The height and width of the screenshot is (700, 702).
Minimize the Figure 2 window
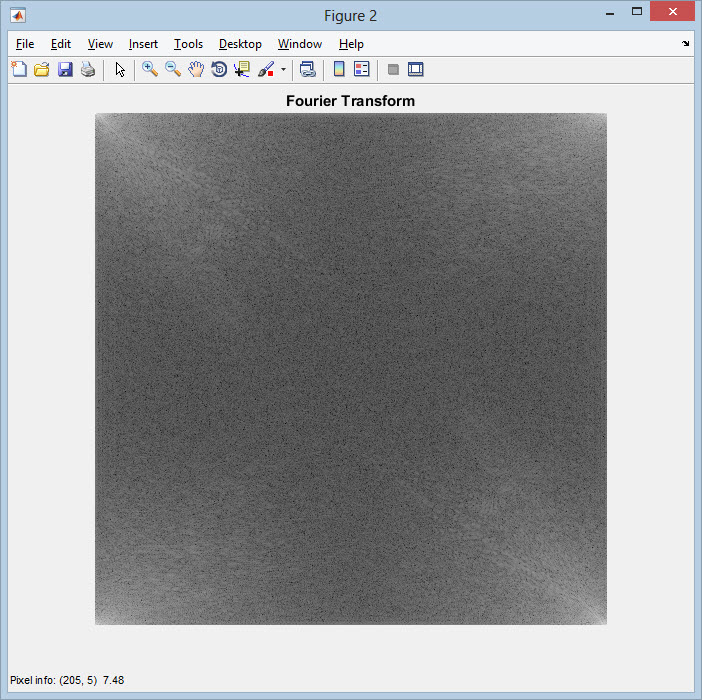(x=610, y=14)
